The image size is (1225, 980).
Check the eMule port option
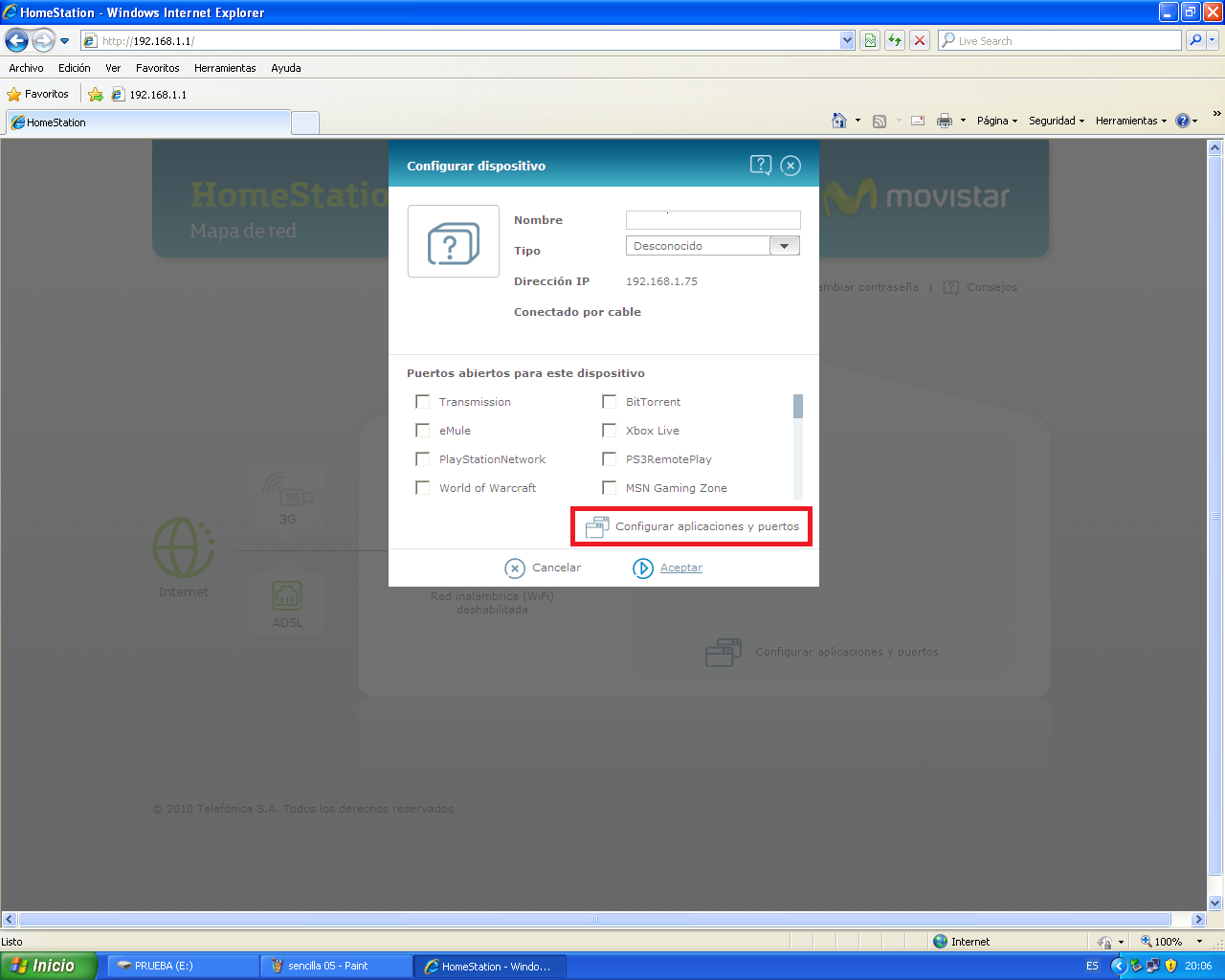coord(422,431)
